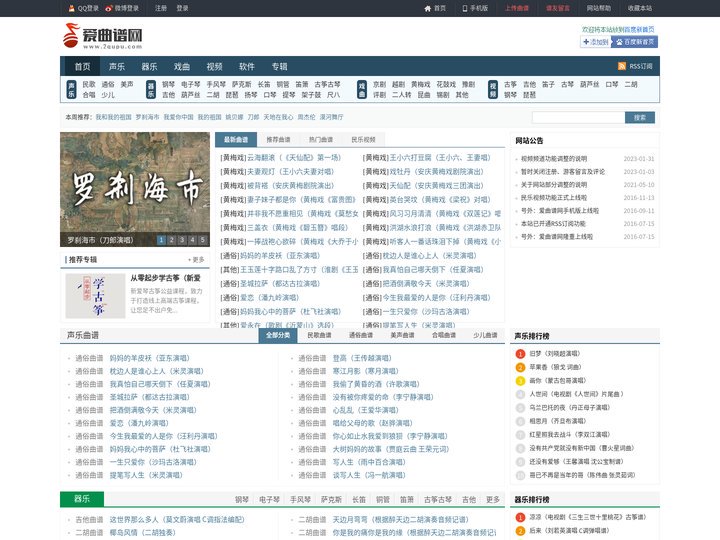Click the 上传曲谱 link in top bar
The image size is (720, 540).
coord(517,8)
